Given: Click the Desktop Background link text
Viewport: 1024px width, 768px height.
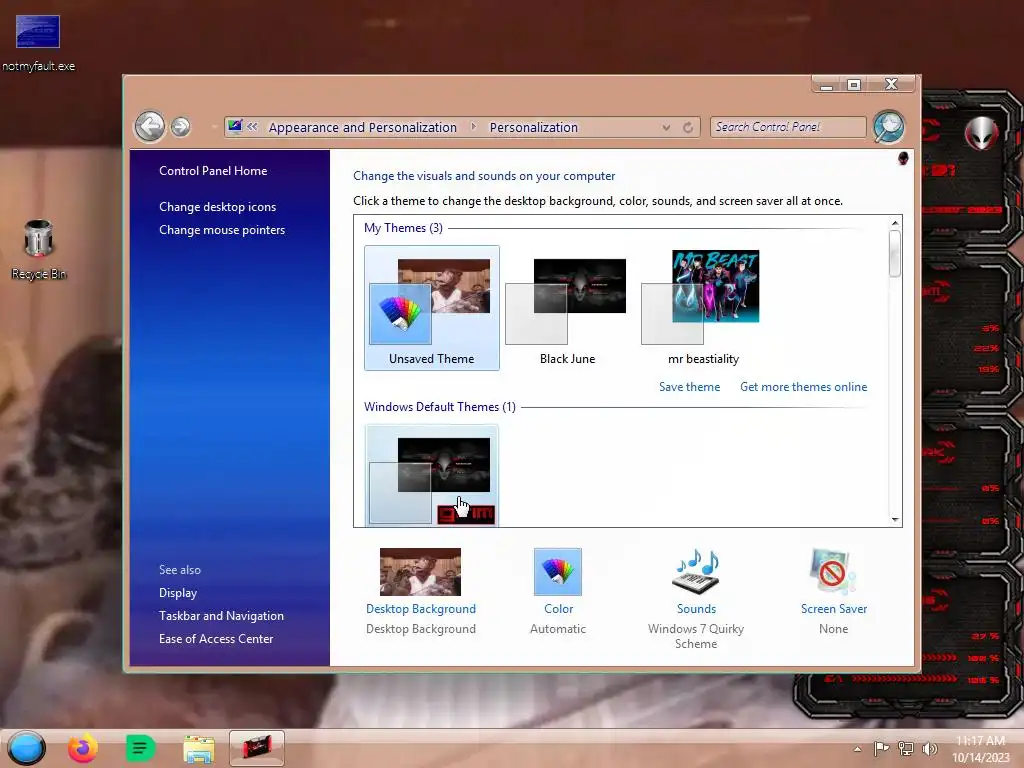Looking at the screenshot, I should tap(421, 609).
